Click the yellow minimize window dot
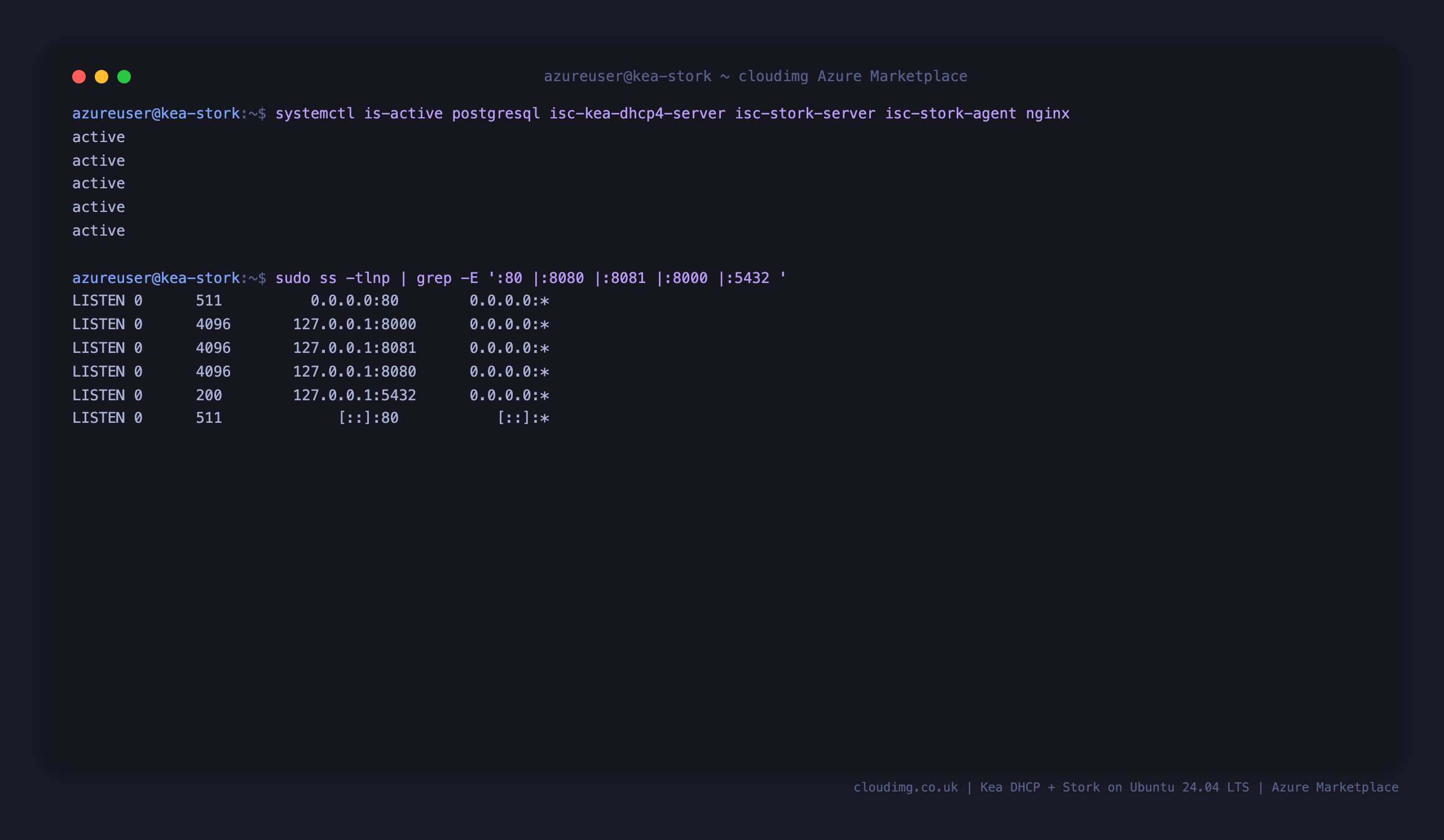Viewport: 1444px width, 840px height. [102, 77]
